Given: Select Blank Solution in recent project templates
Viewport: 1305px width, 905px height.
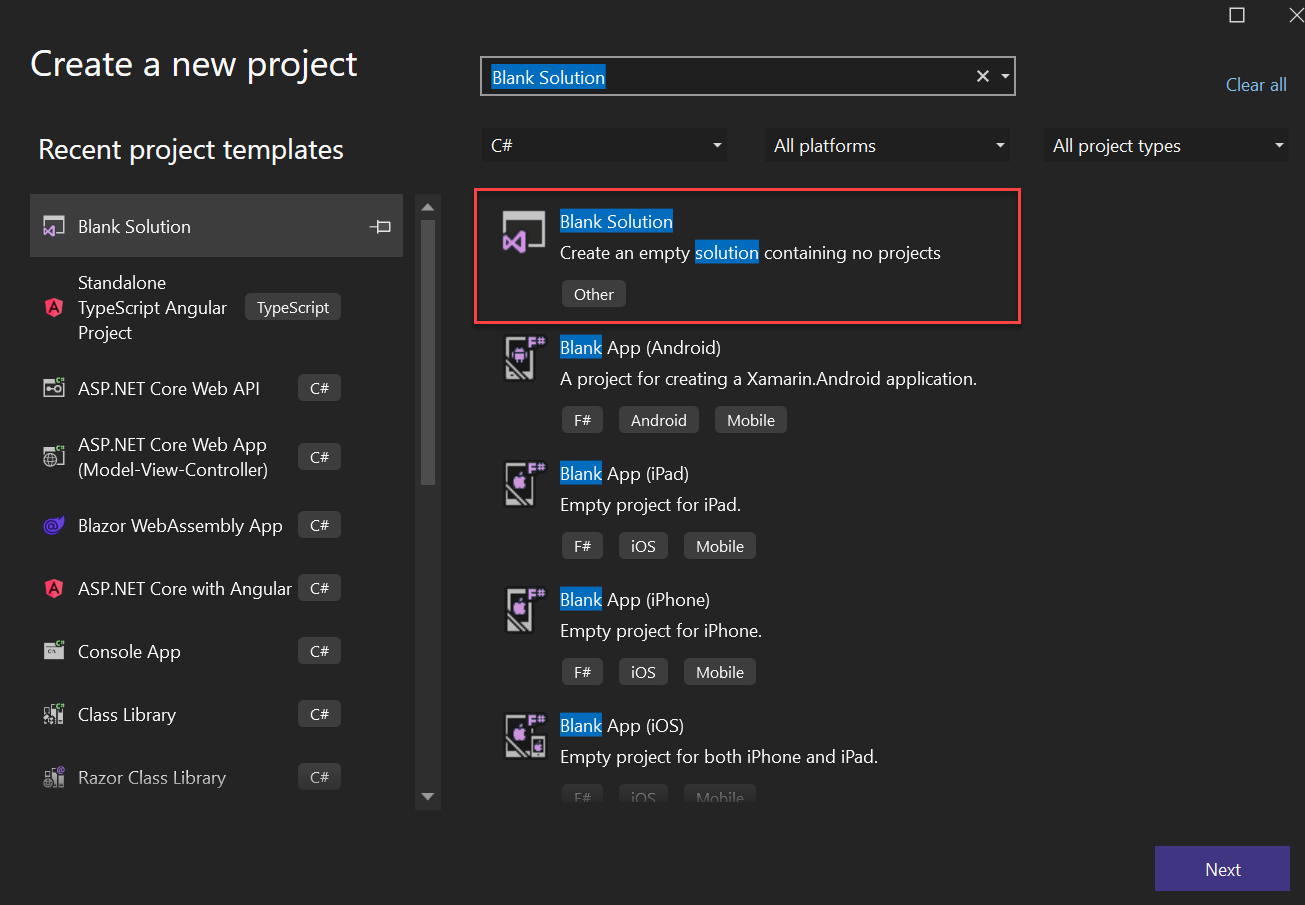Looking at the screenshot, I should pos(216,227).
